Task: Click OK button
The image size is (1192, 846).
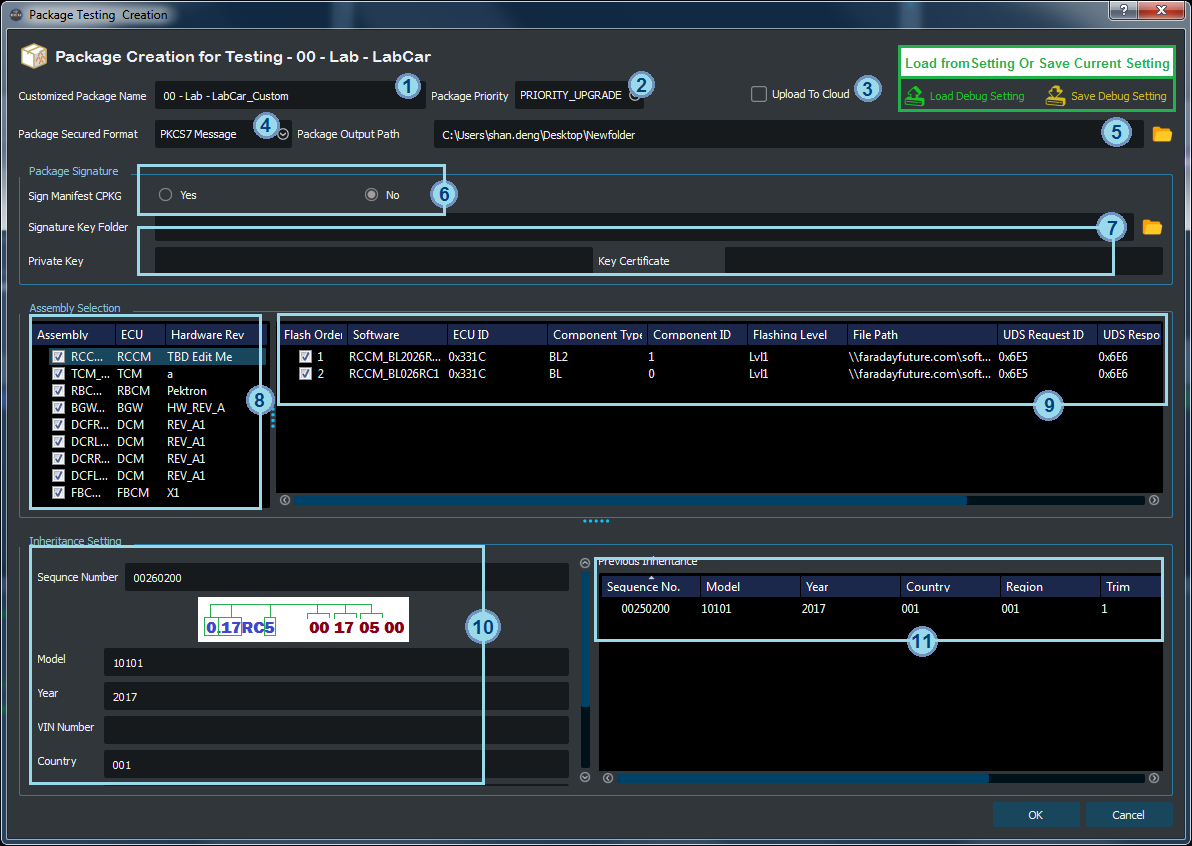Action: tap(1035, 815)
